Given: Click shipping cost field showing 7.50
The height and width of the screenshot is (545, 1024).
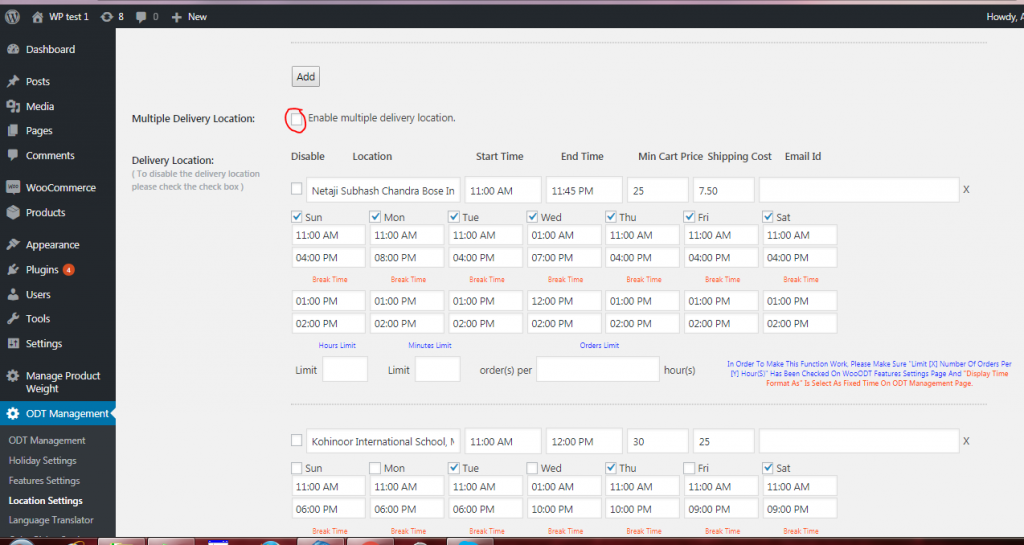Looking at the screenshot, I should [724, 190].
